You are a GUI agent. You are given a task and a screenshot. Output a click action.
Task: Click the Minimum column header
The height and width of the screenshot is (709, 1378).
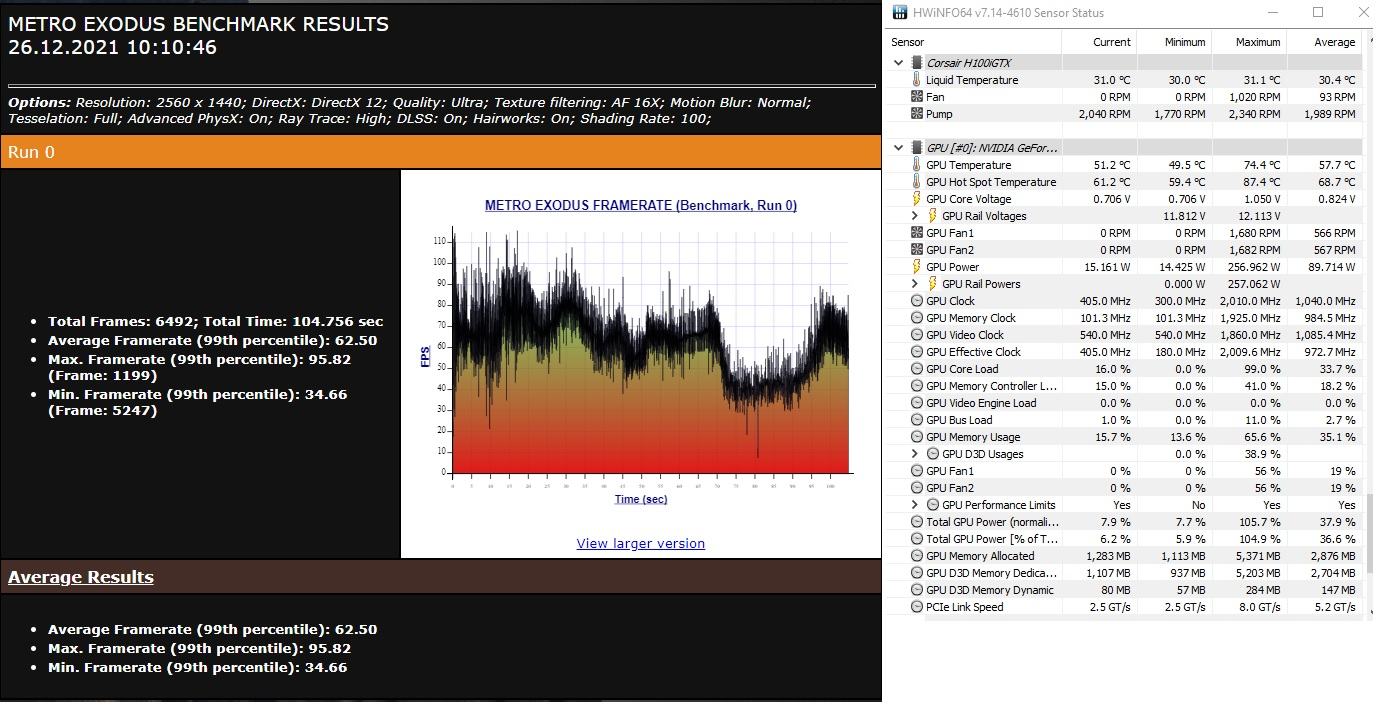1174,42
